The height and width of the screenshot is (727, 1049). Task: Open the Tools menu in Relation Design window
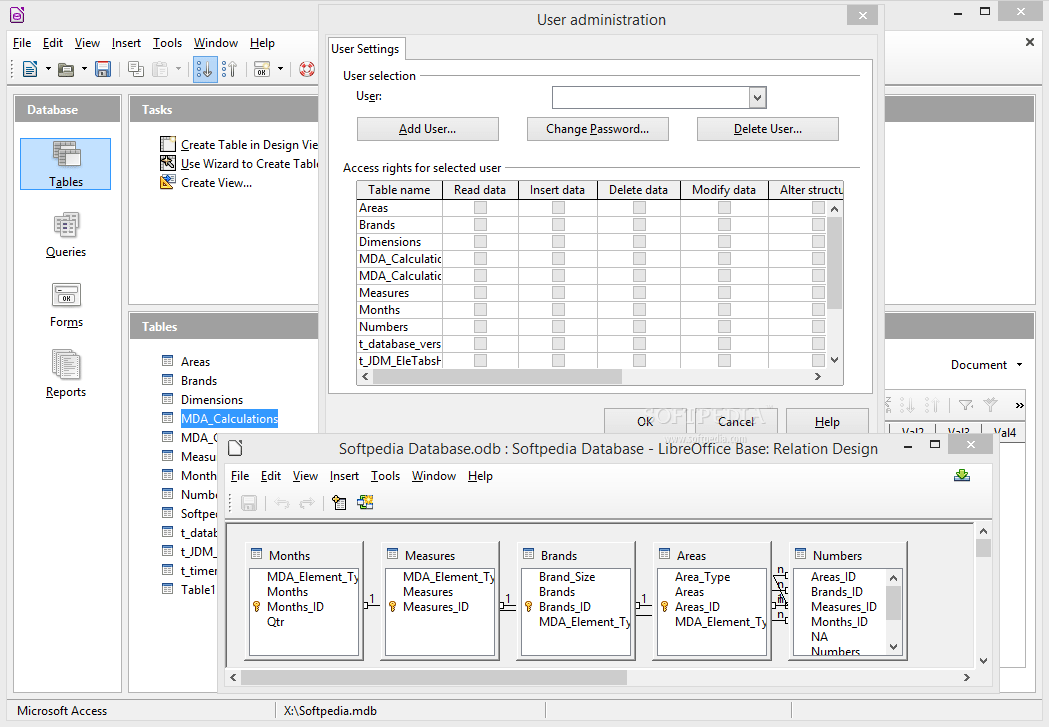[x=385, y=476]
